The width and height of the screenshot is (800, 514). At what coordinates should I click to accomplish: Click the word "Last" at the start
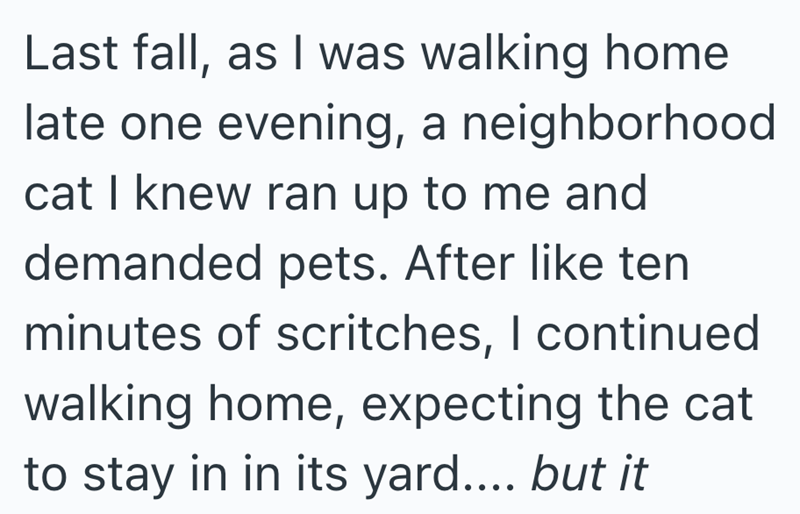click(71, 53)
